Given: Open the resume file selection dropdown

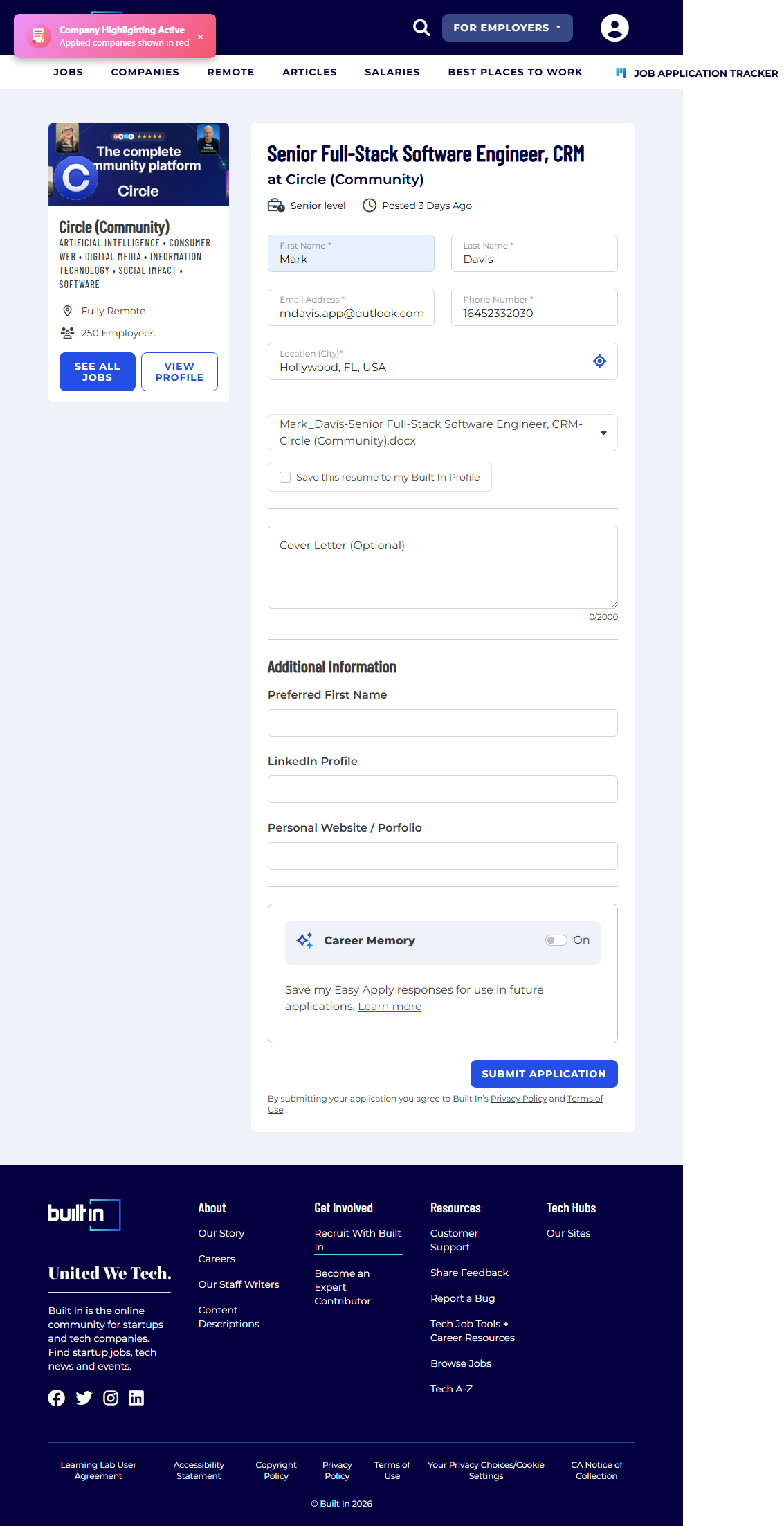Looking at the screenshot, I should click(603, 433).
